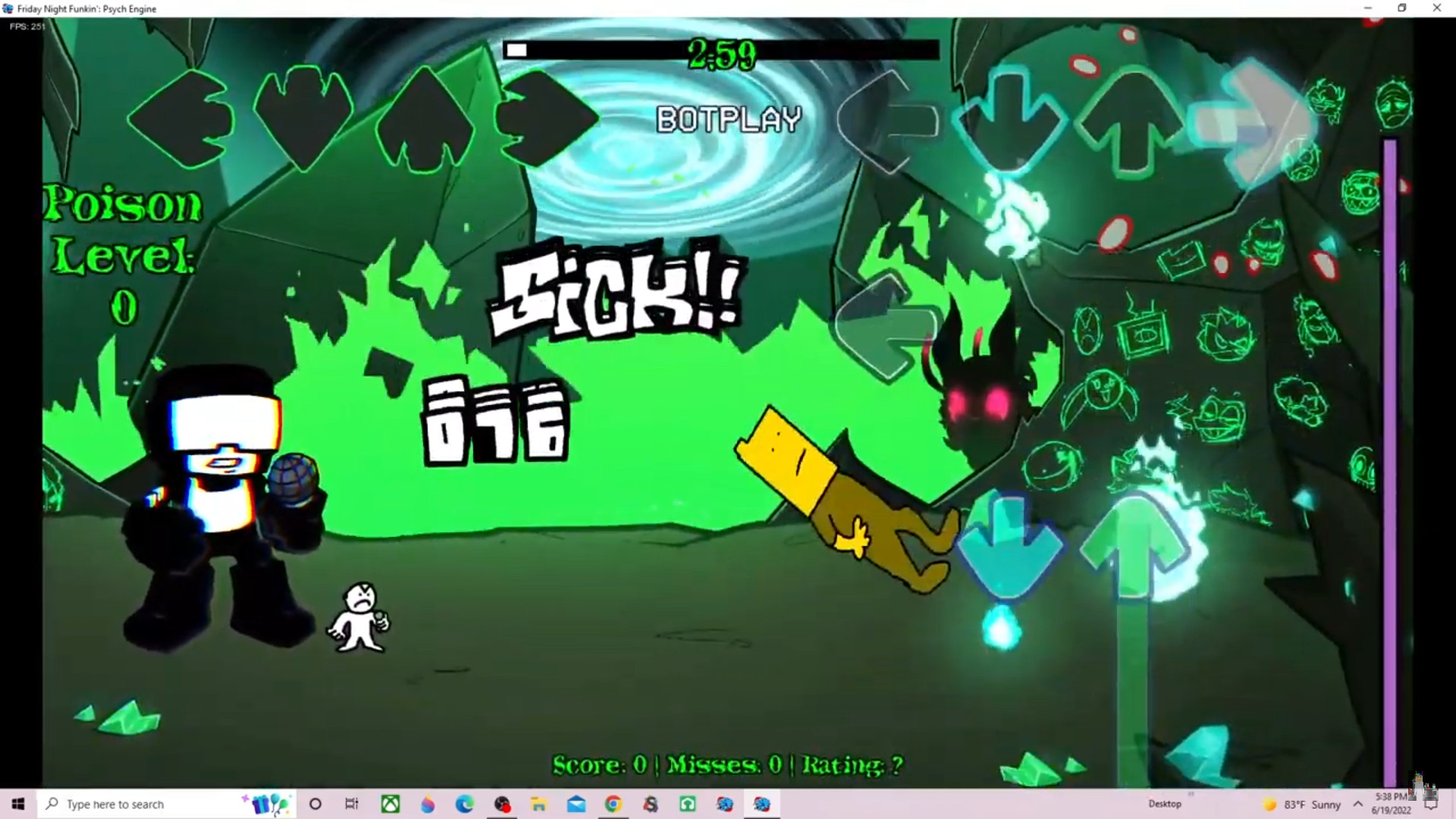The height and width of the screenshot is (819, 1456).
Task: Restore down the Psych Engine window
Action: point(1402,8)
